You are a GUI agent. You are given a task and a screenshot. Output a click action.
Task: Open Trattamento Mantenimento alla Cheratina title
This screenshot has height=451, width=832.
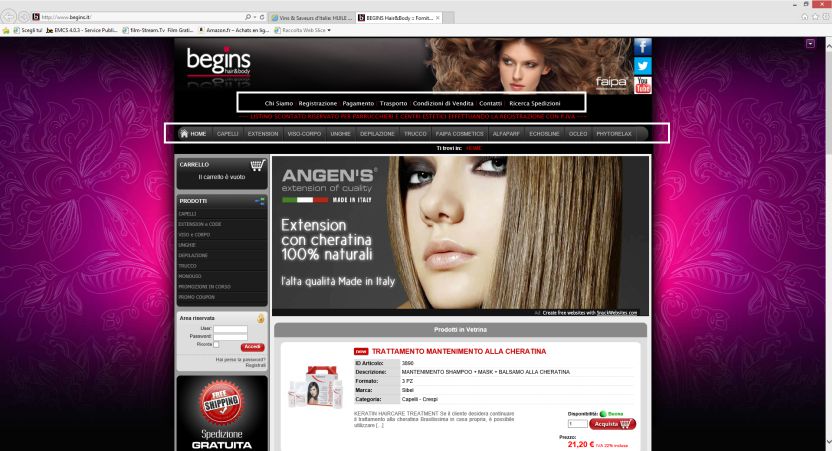[459, 351]
